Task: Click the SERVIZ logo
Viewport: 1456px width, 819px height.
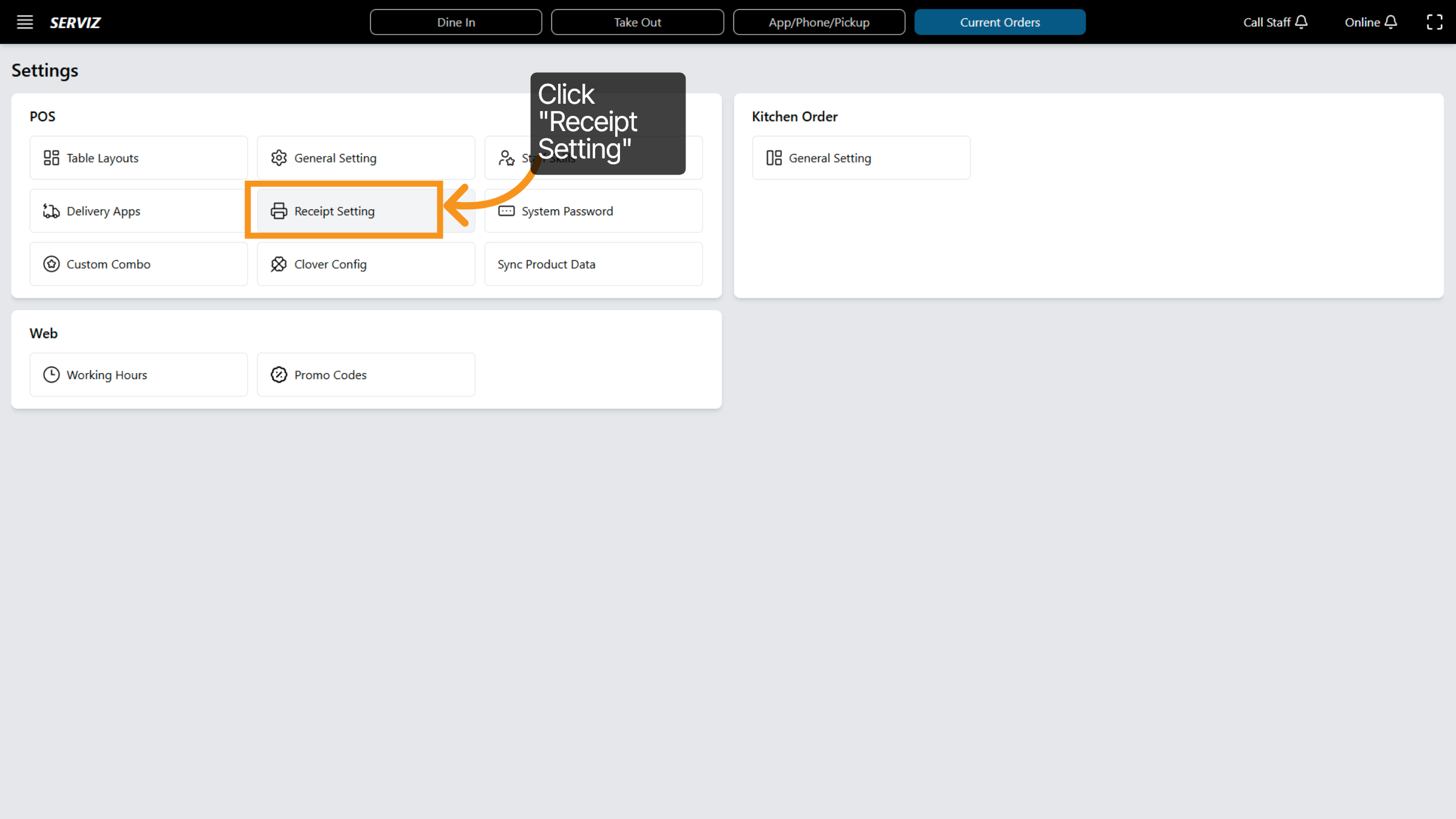Action: pyautogui.click(x=75, y=22)
